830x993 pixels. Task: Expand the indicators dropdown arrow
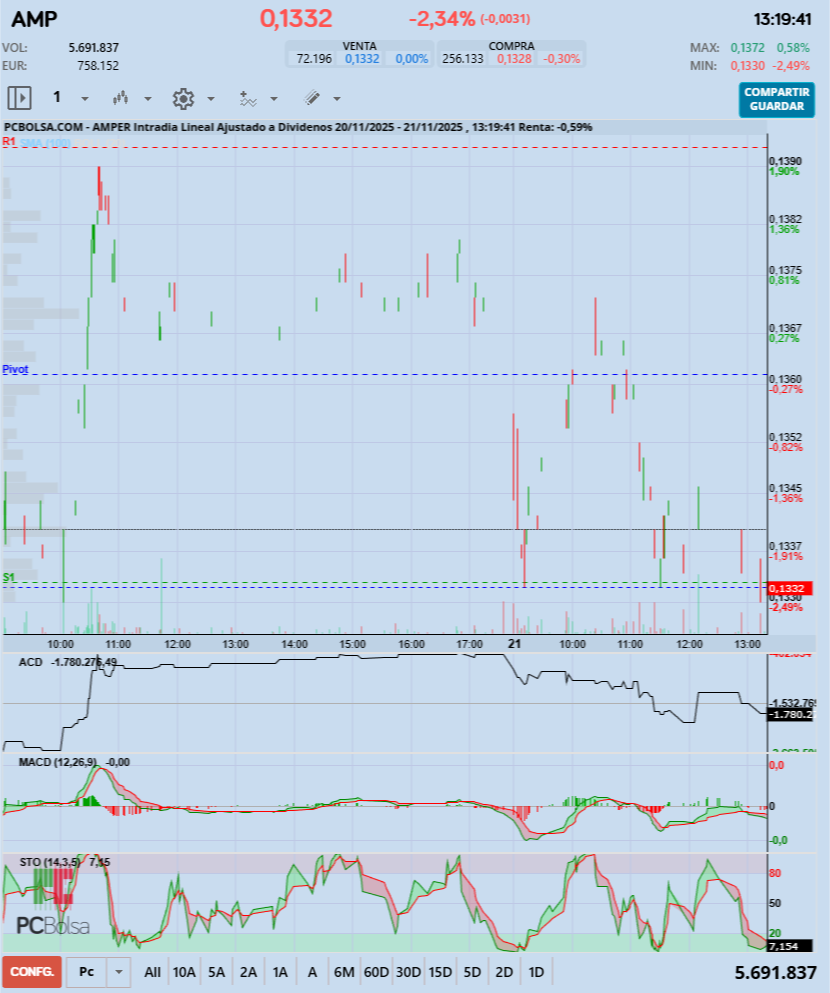[274, 99]
